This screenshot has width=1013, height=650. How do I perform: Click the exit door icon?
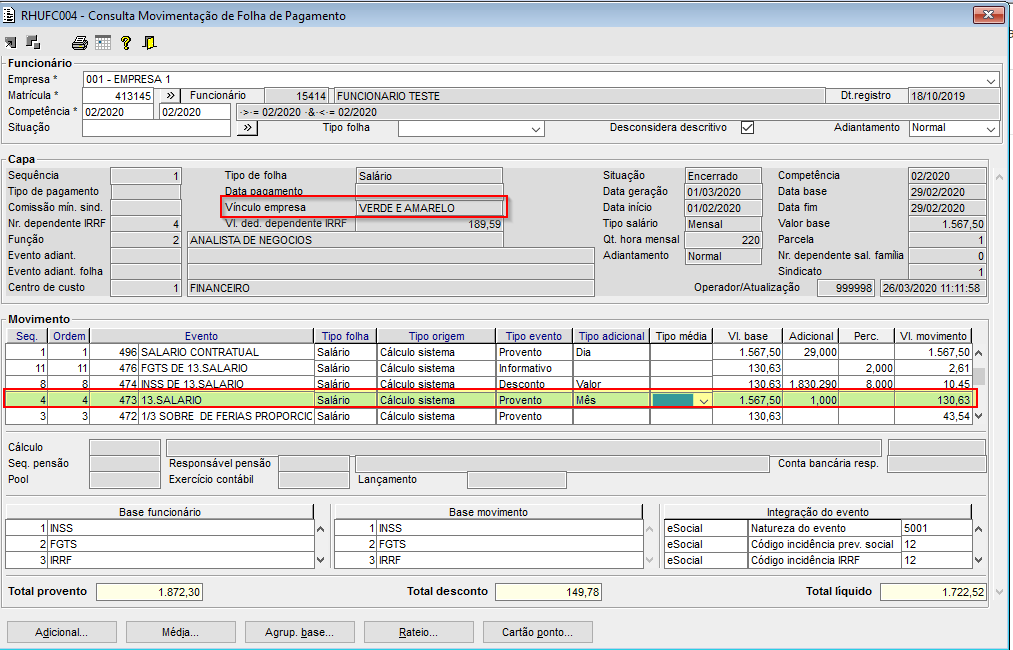(x=149, y=43)
